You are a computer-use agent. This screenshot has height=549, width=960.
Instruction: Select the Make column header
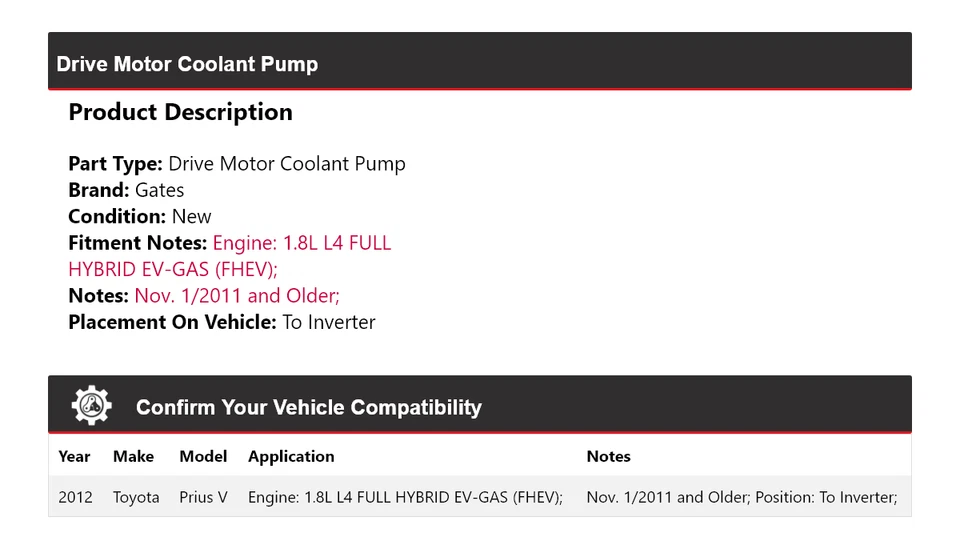(x=133, y=456)
